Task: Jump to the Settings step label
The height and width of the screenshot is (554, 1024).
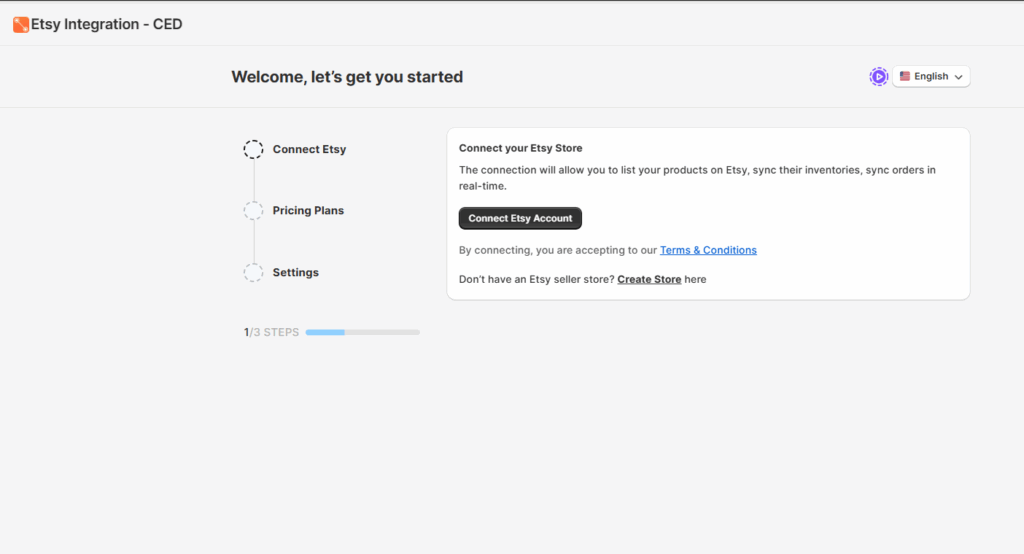Action: 295,273
